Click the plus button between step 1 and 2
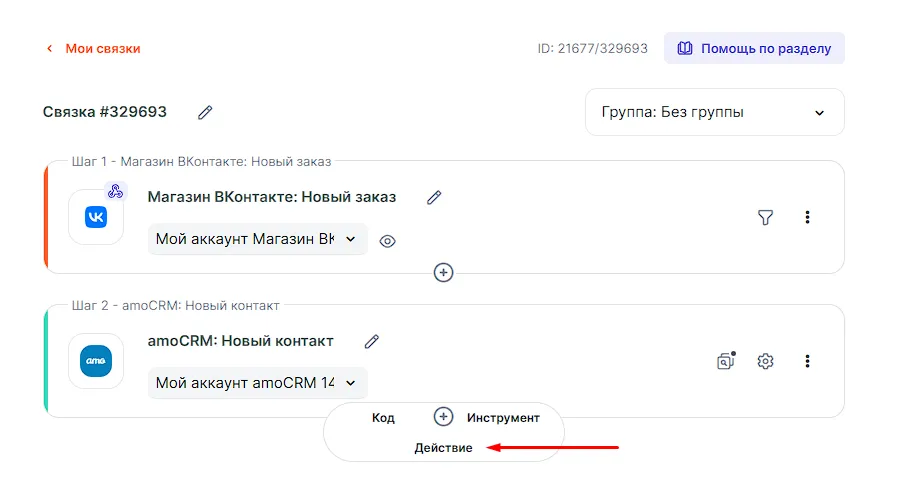Screen dimensions: 904x492 click(x=444, y=272)
